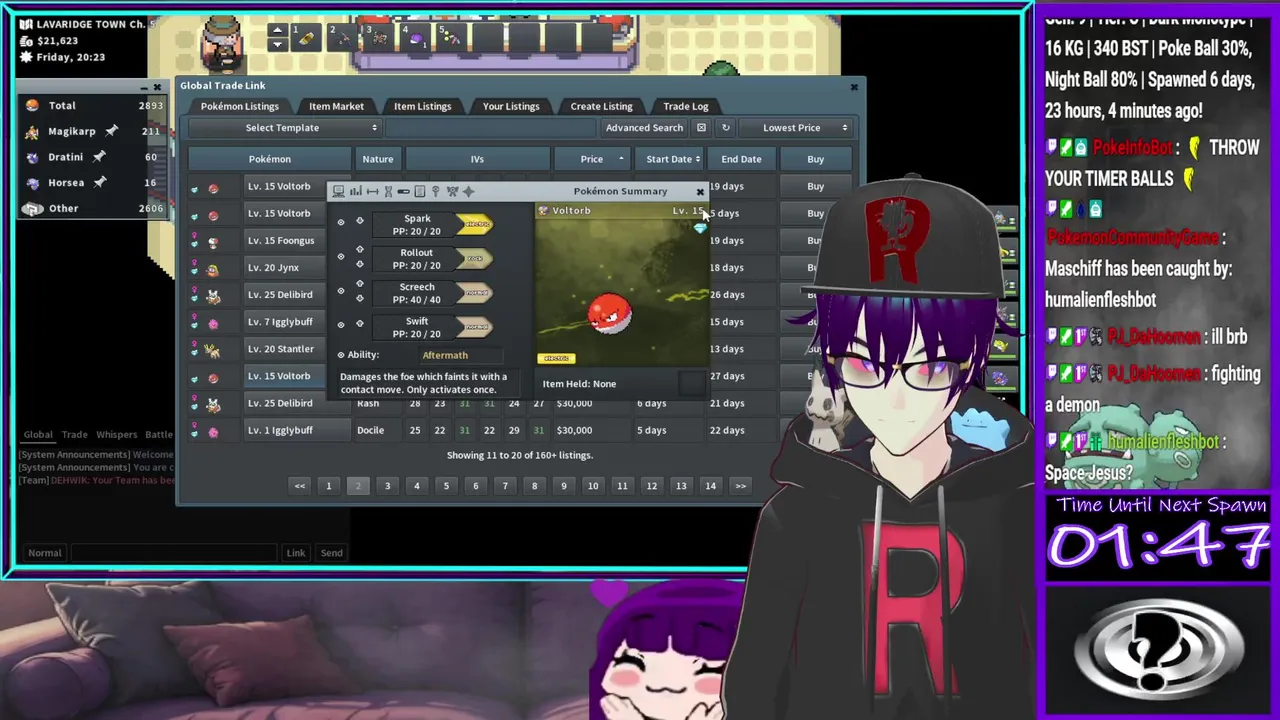Screen dimensions: 1280x720
Task: Open the capsule icon tab in summary
Action: 403,191
